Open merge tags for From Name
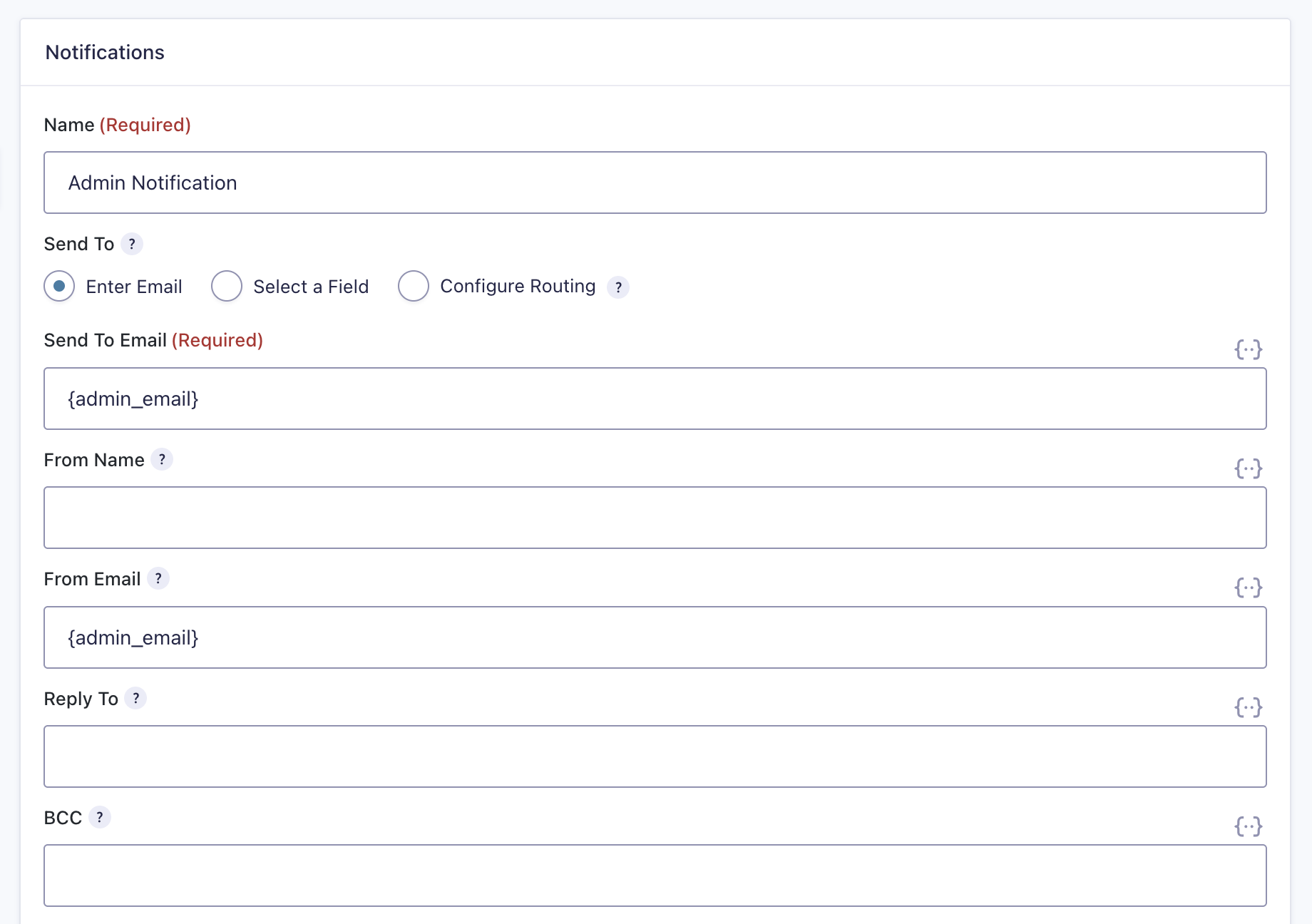 (x=1249, y=468)
